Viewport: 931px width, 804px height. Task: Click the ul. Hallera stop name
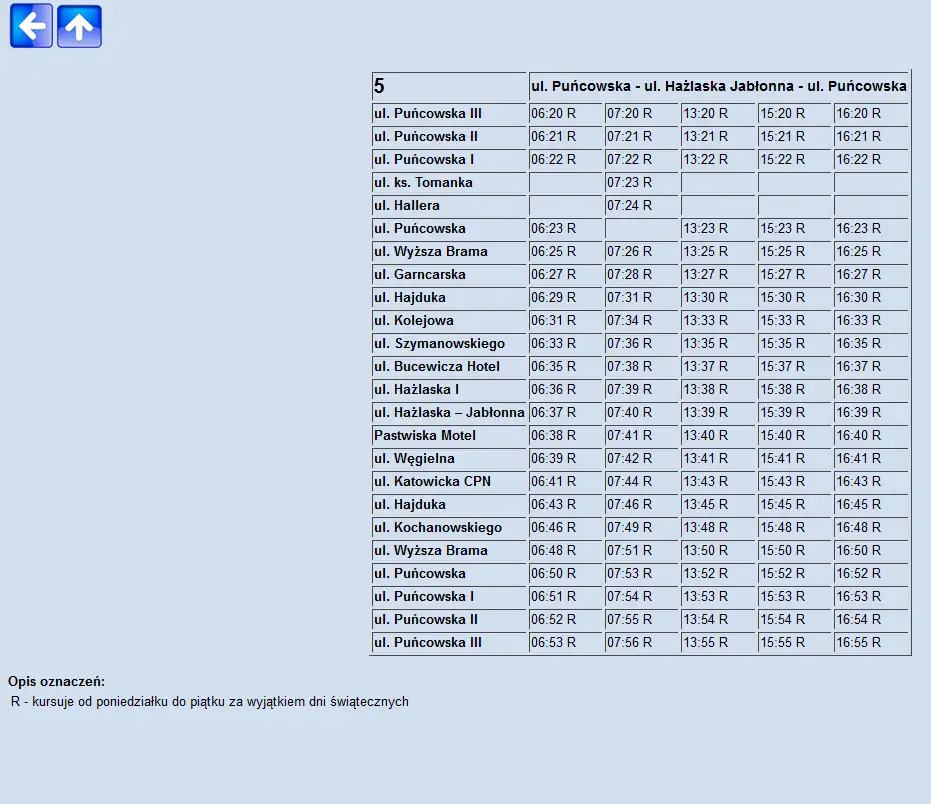407,206
